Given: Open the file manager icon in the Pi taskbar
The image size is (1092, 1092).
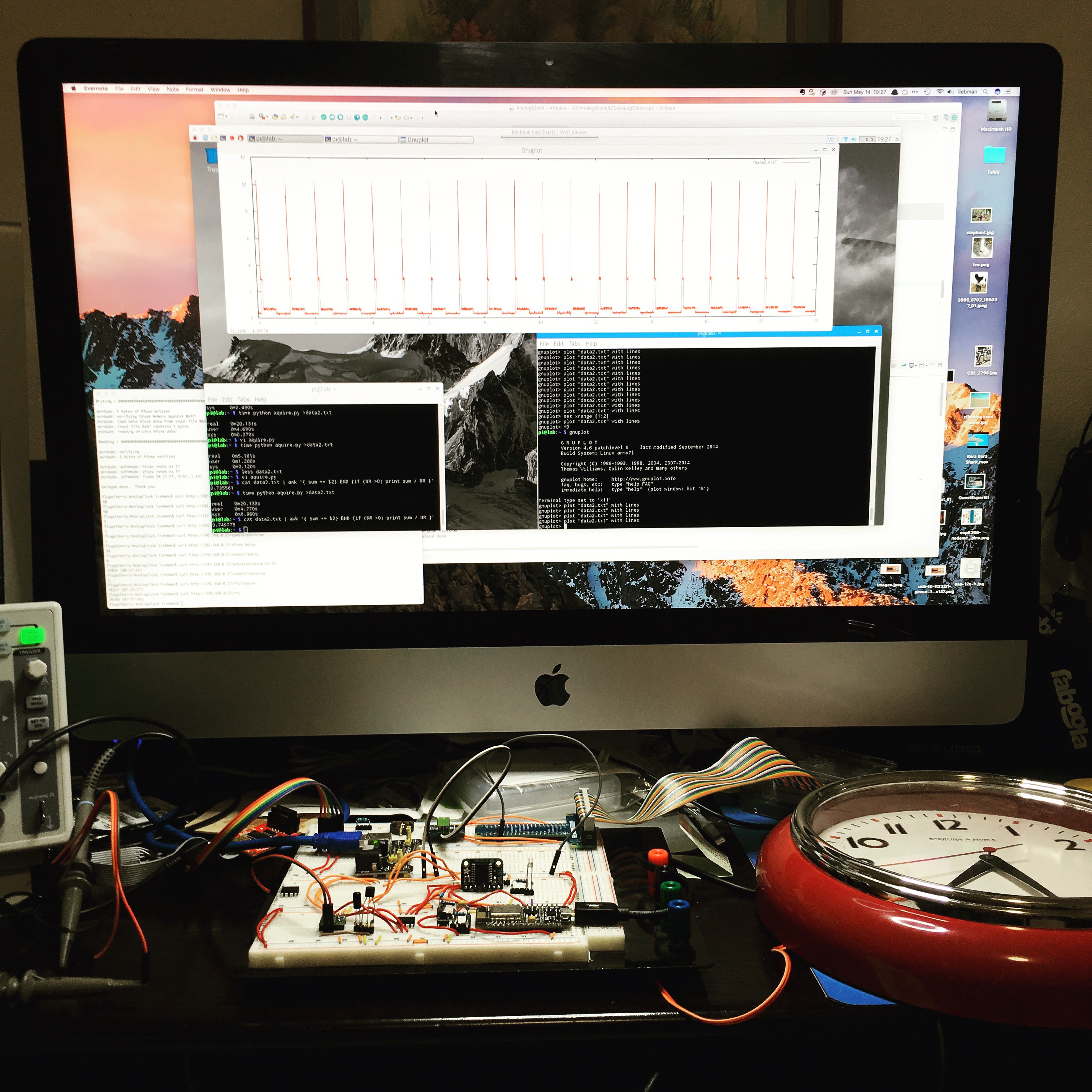Looking at the screenshot, I should click(x=215, y=138).
